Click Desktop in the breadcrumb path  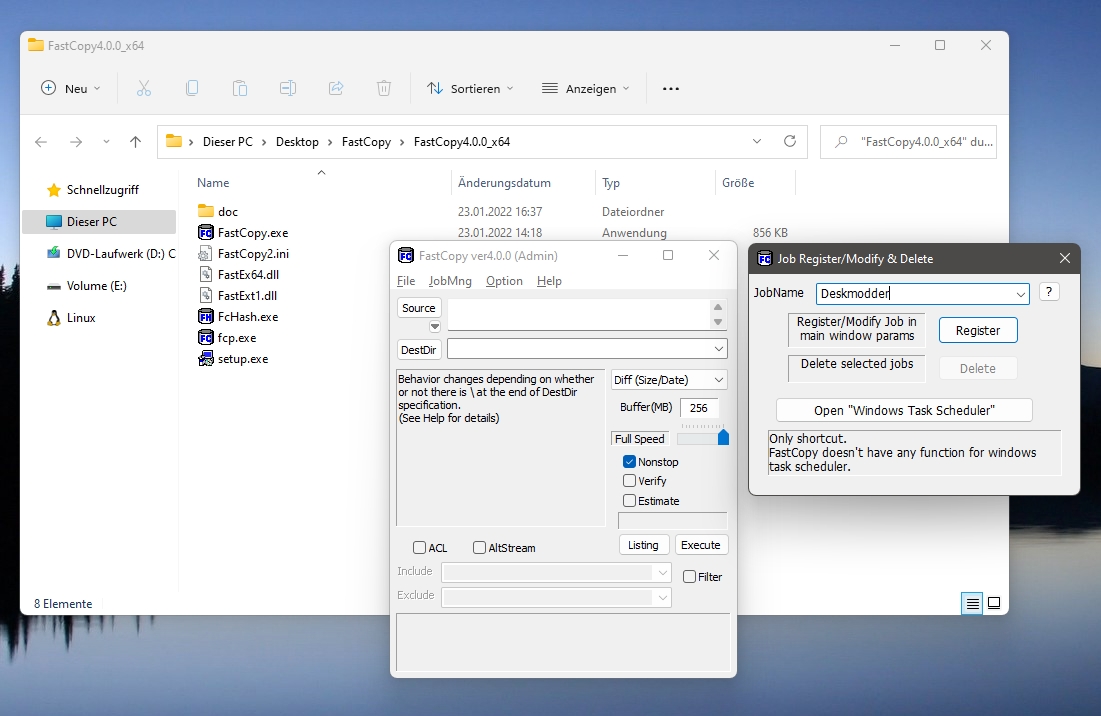(297, 142)
